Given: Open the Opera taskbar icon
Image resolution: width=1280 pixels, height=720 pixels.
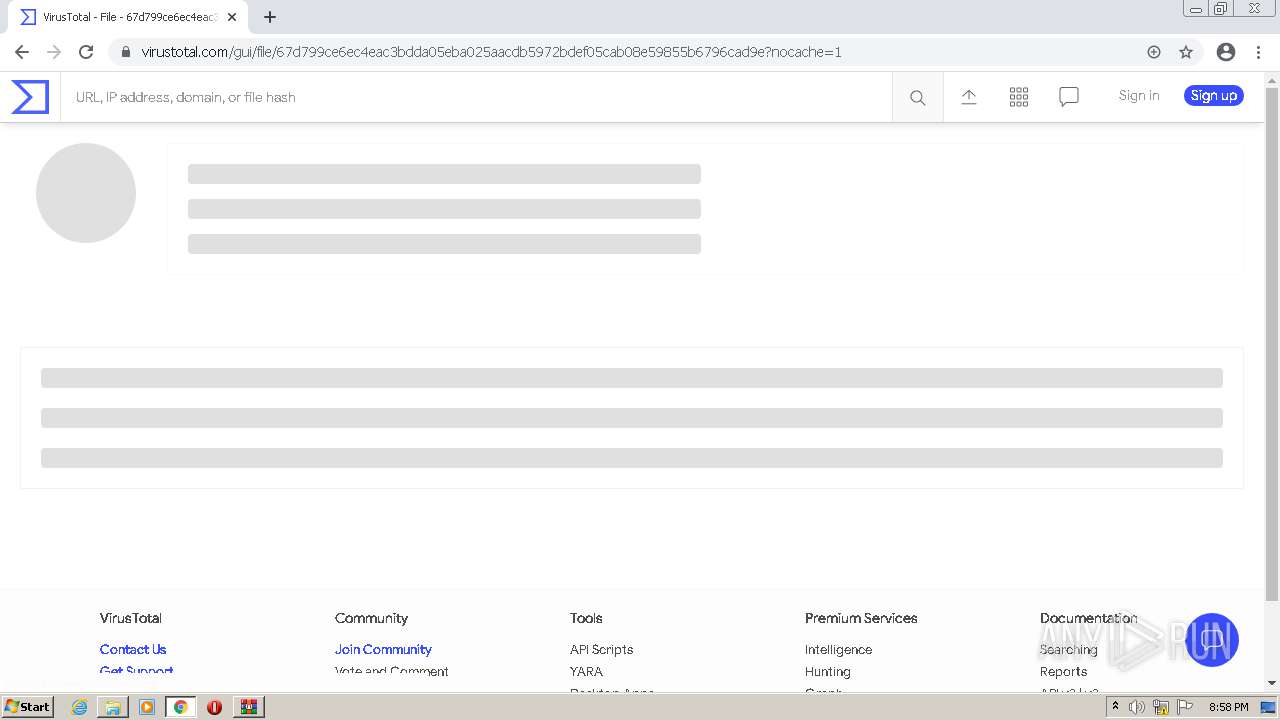Looking at the screenshot, I should pyautogui.click(x=214, y=707).
